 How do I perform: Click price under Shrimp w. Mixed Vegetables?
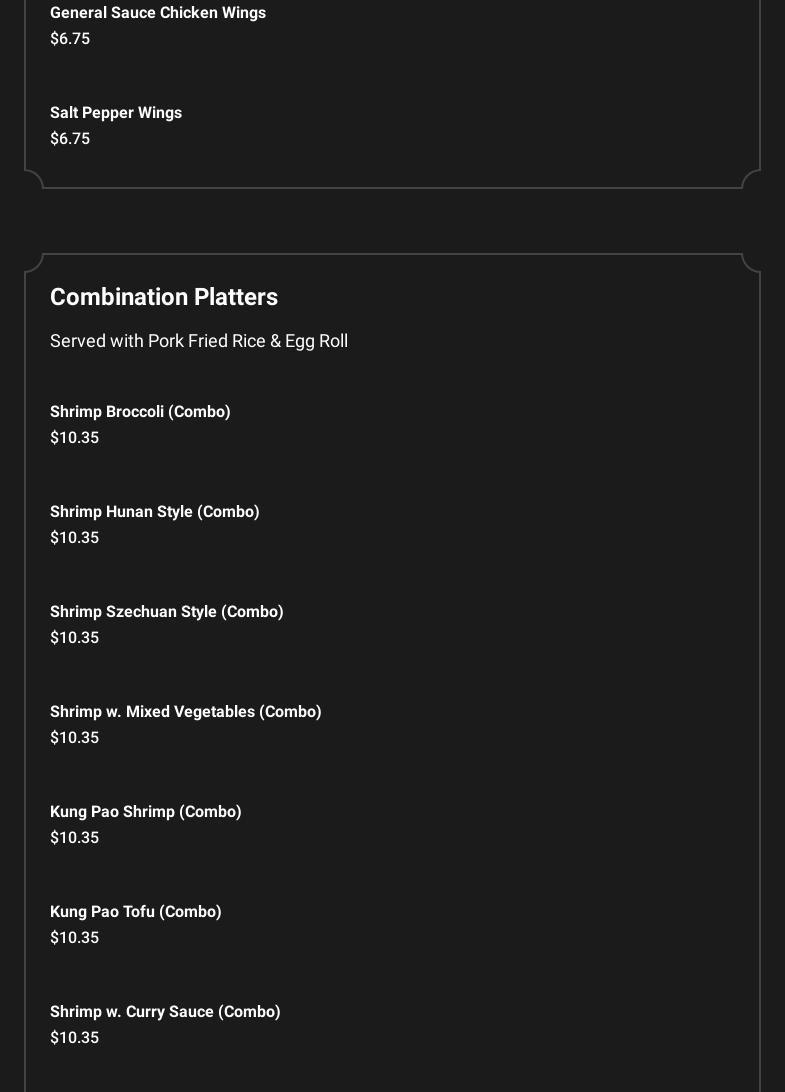coord(75,738)
